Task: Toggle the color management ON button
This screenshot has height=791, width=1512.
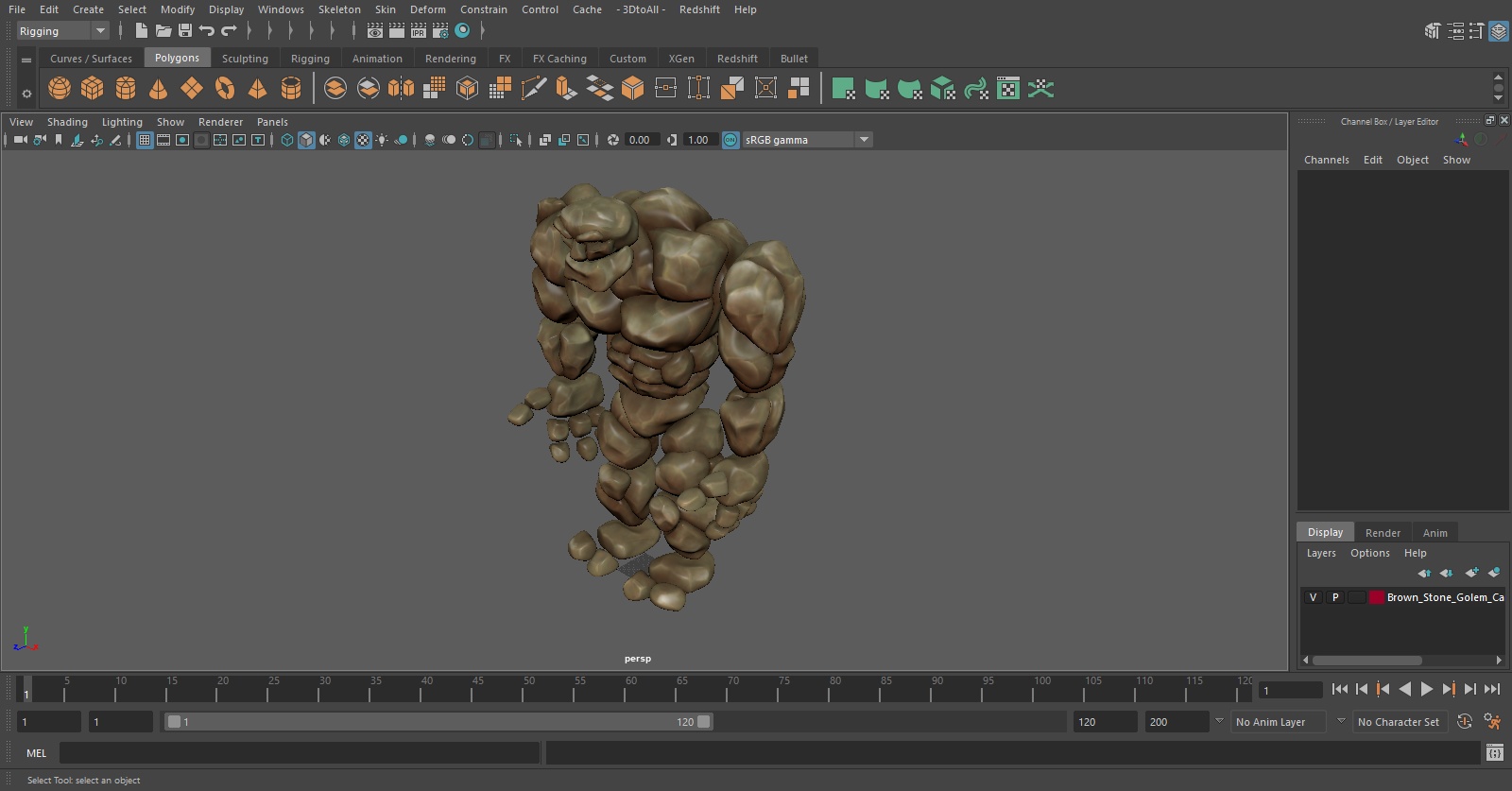Action: [x=730, y=140]
